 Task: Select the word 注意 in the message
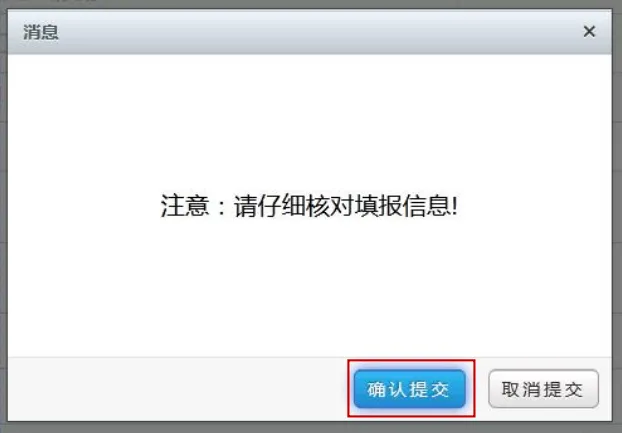coord(185,206)
